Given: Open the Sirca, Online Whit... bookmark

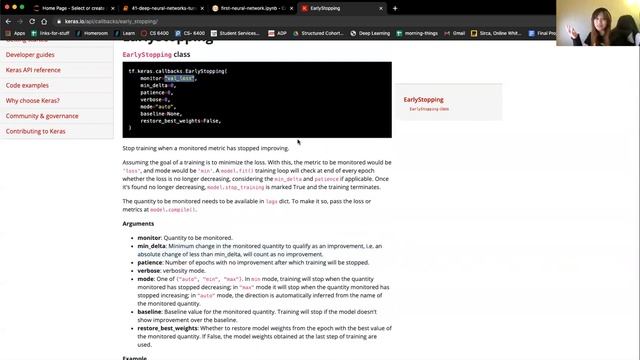Looking at the screenshot, I should click(496, 33).
